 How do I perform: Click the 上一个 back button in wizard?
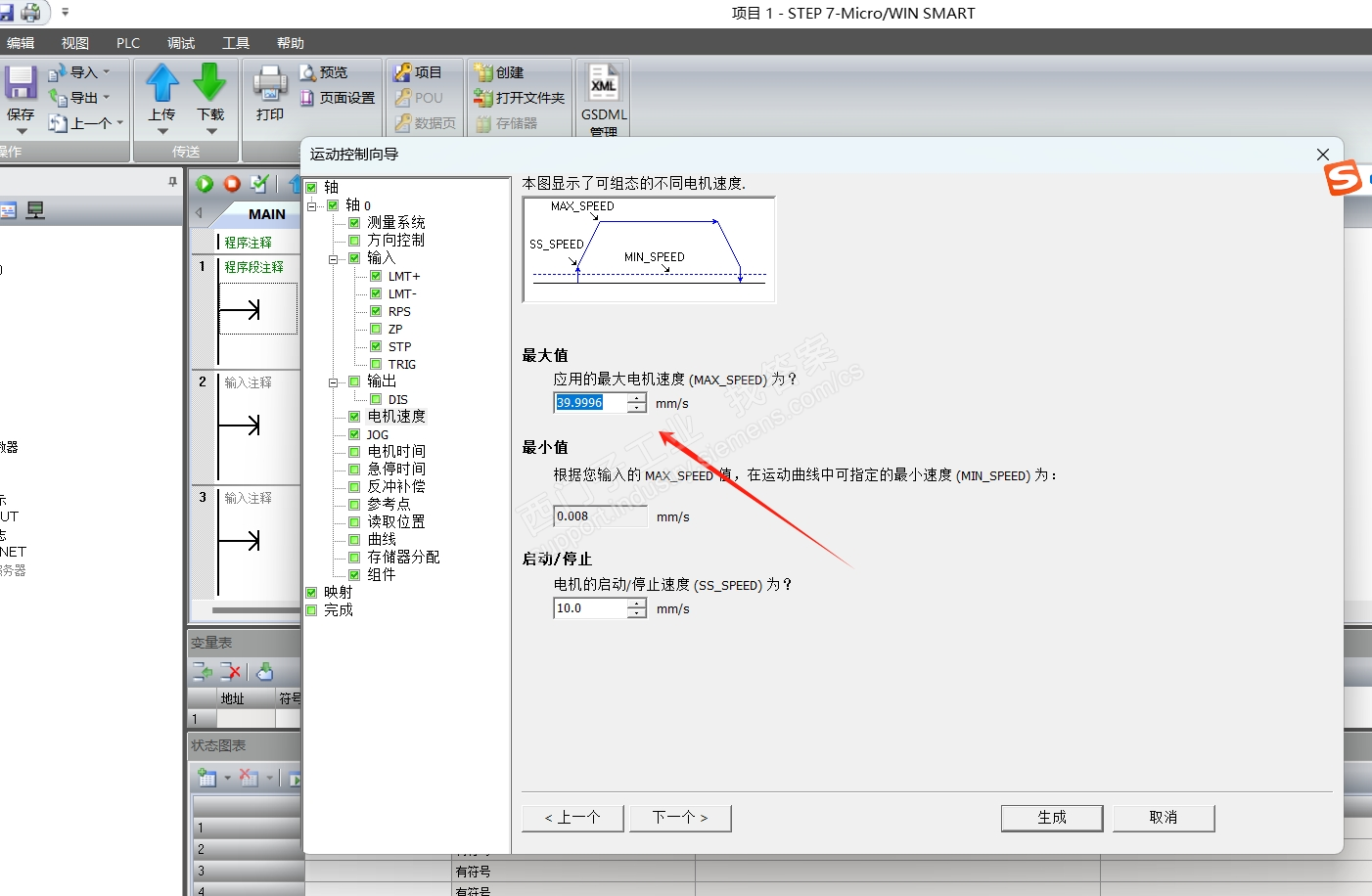572,818
